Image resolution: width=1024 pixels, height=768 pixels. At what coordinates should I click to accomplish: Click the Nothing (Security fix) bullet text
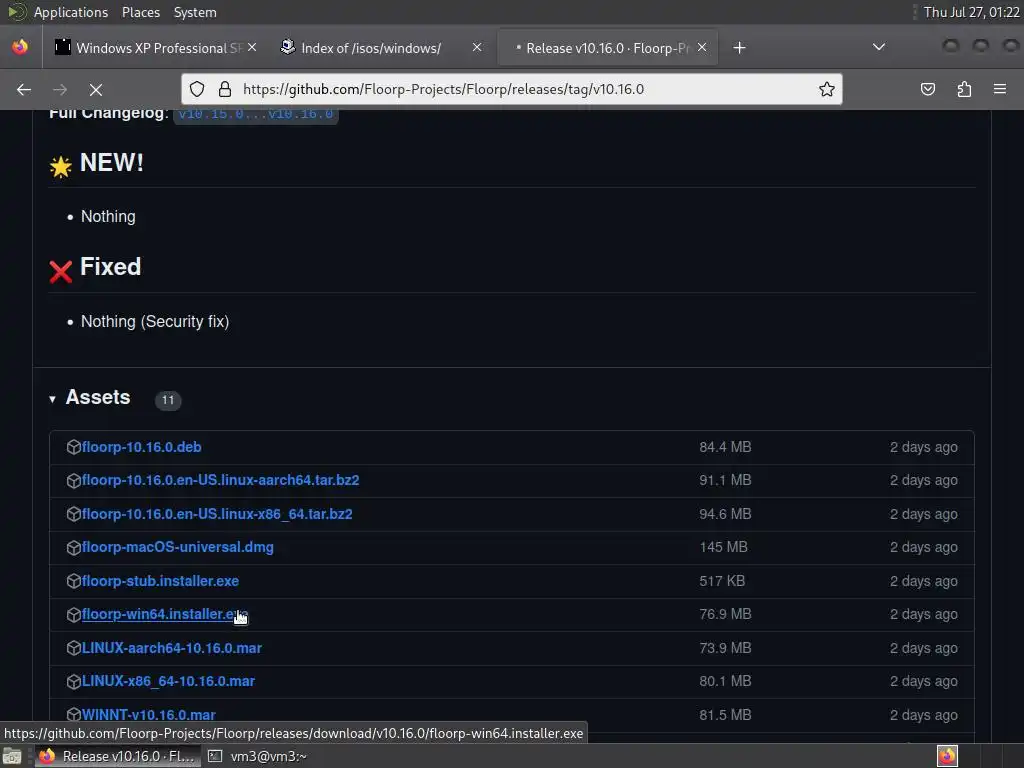(155, 321)
